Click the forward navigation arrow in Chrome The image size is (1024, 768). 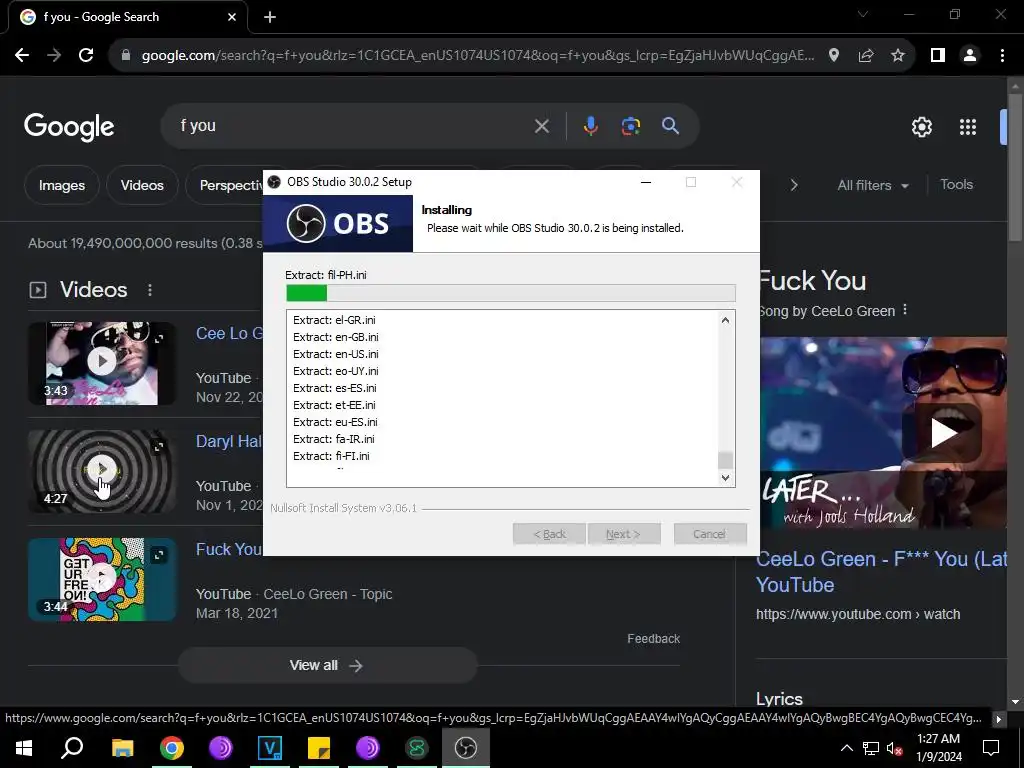[x=54, y=56]
